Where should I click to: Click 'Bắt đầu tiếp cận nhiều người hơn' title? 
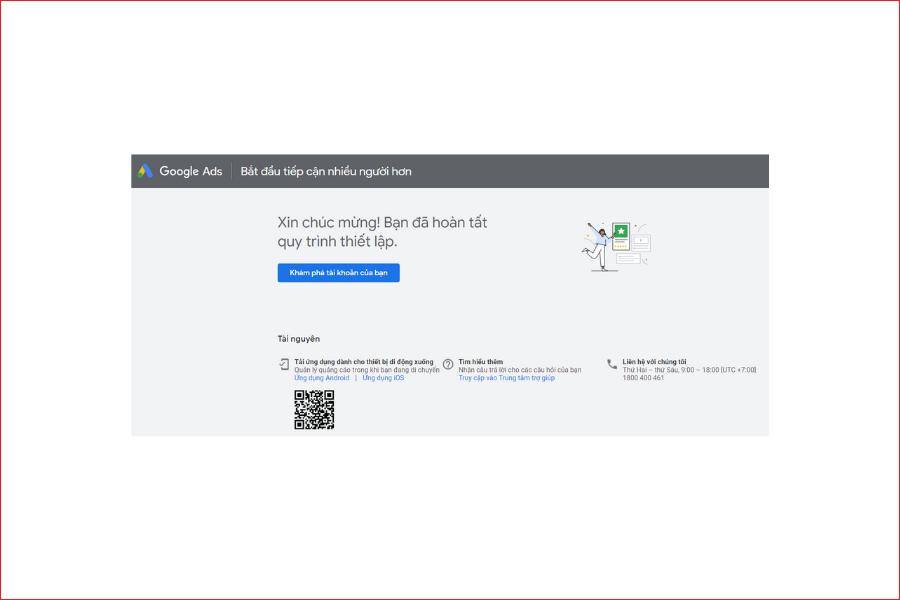coord(326,171)
